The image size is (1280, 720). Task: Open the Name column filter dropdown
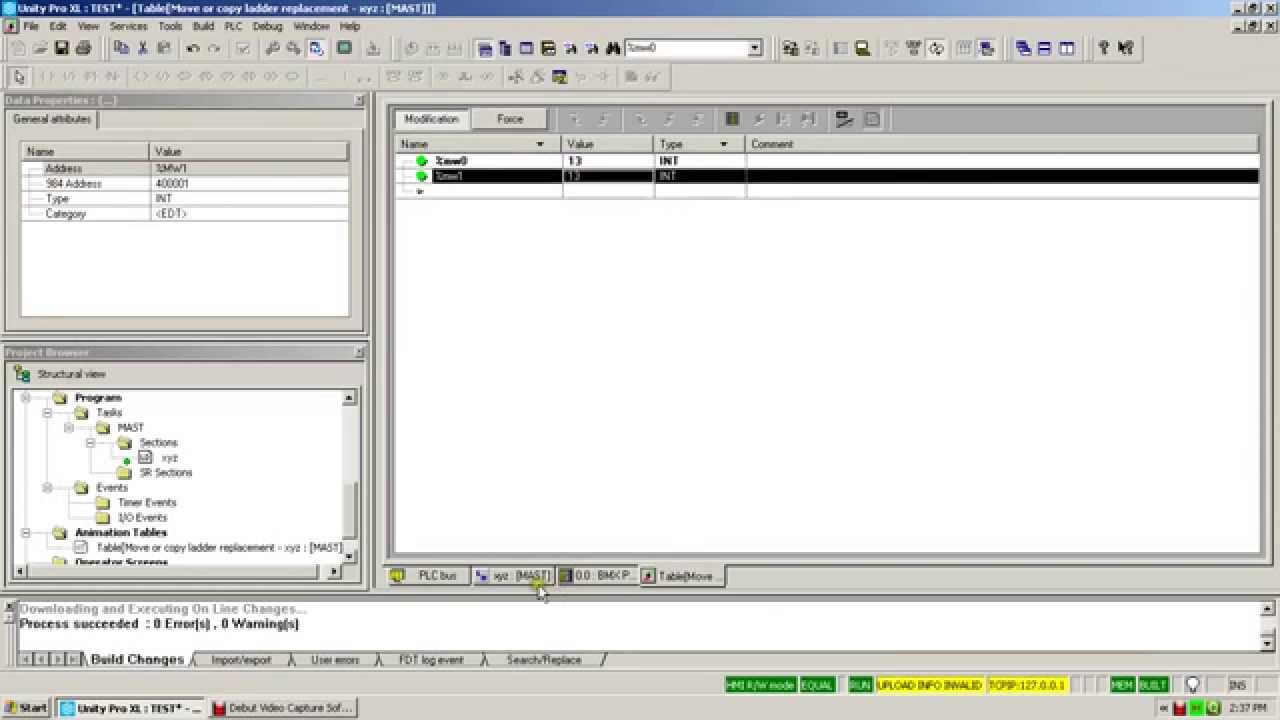[x=540, y=144]
